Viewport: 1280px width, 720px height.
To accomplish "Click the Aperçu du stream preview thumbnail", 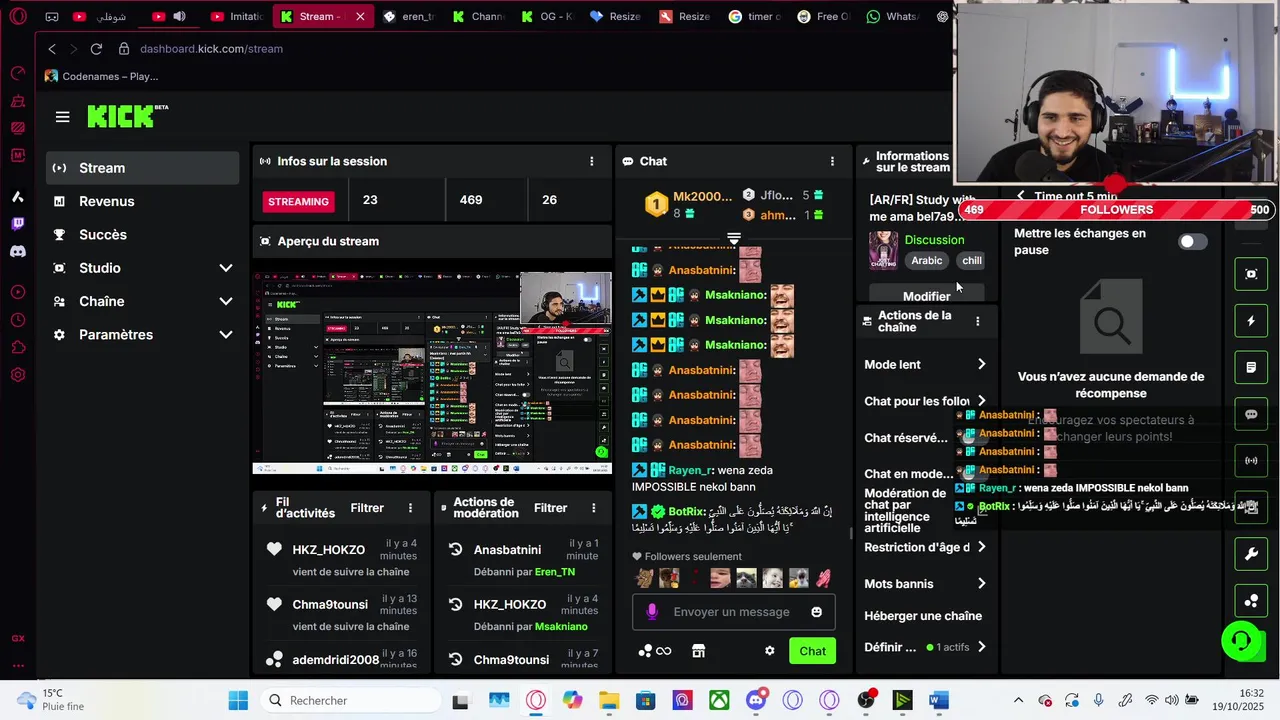I will [x=432, y=372].
